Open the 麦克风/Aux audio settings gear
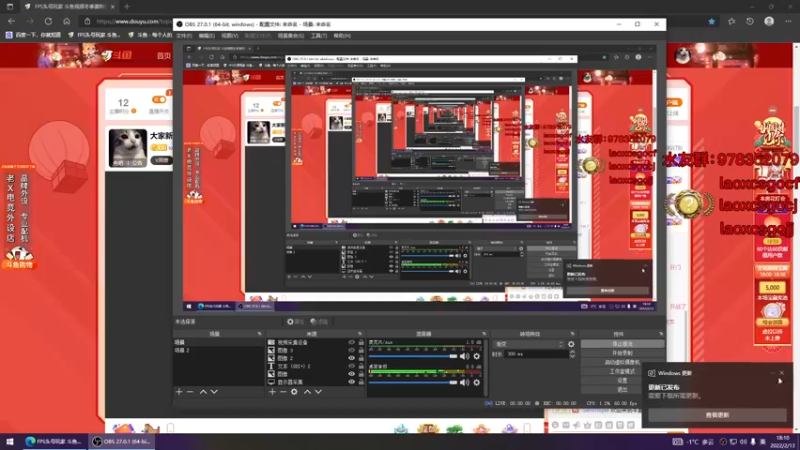This screenshot has height=450, width=800. point(477,356)
